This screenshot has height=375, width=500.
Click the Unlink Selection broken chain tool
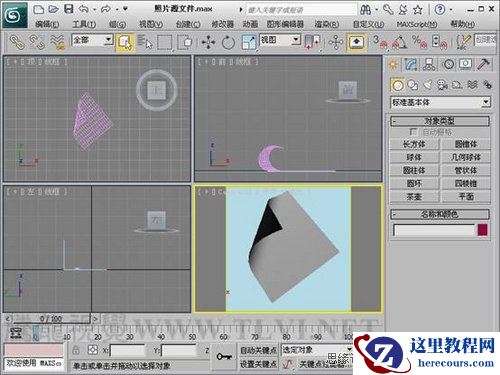37,42
